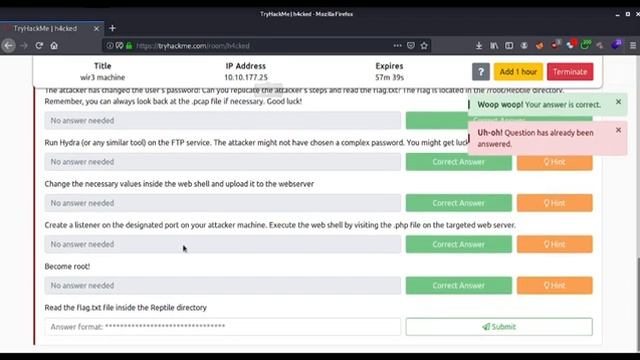Image resolution: width=640 pixels, height=360 pixels.
Task: Open the Firefox home page
Action: click(54, 46)
